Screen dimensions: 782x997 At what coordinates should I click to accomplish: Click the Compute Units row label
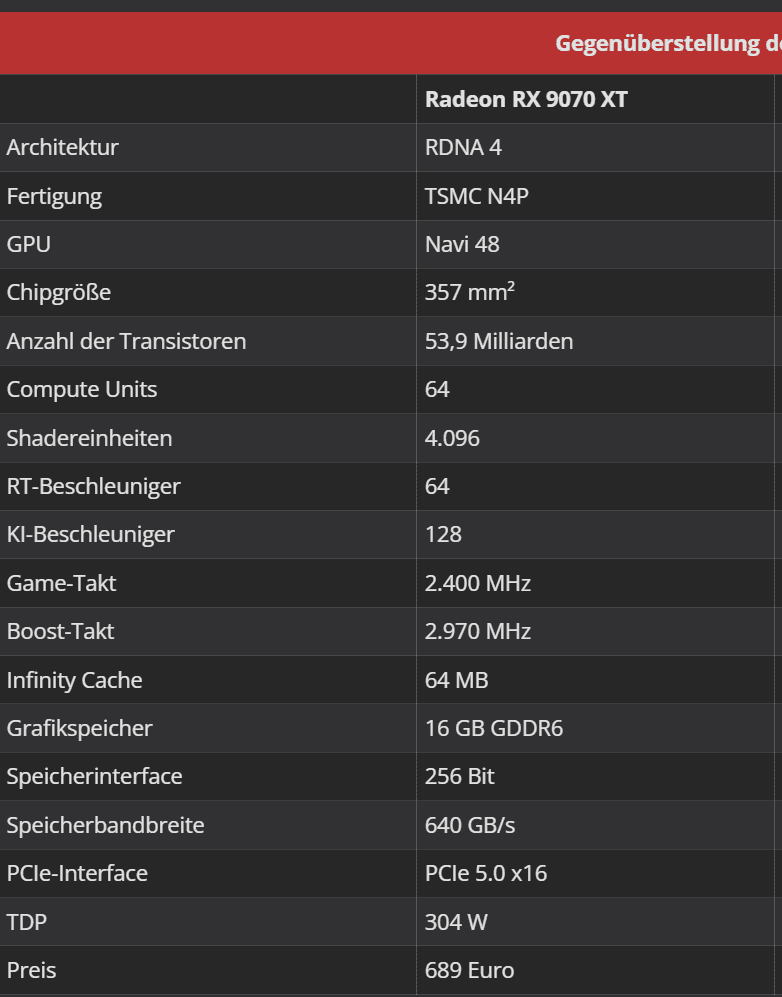(82, 389)
